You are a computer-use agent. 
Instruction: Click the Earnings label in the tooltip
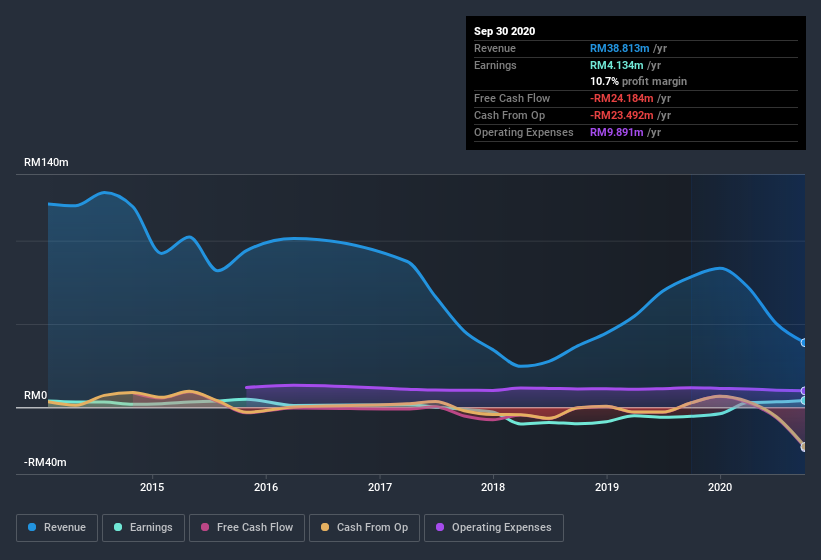tap(495, 65)
